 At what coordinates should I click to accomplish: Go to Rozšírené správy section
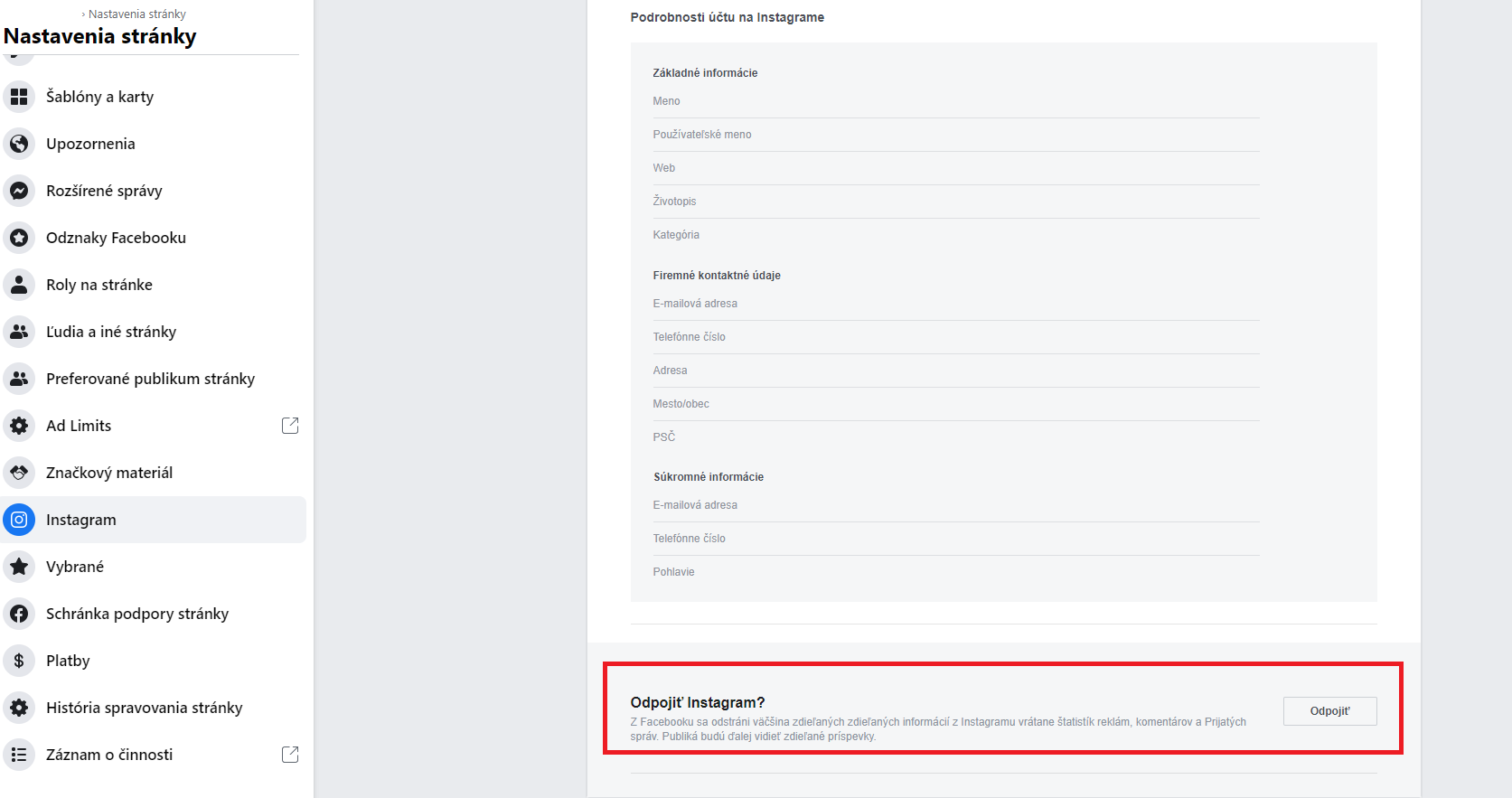click(x=154, y=191)
